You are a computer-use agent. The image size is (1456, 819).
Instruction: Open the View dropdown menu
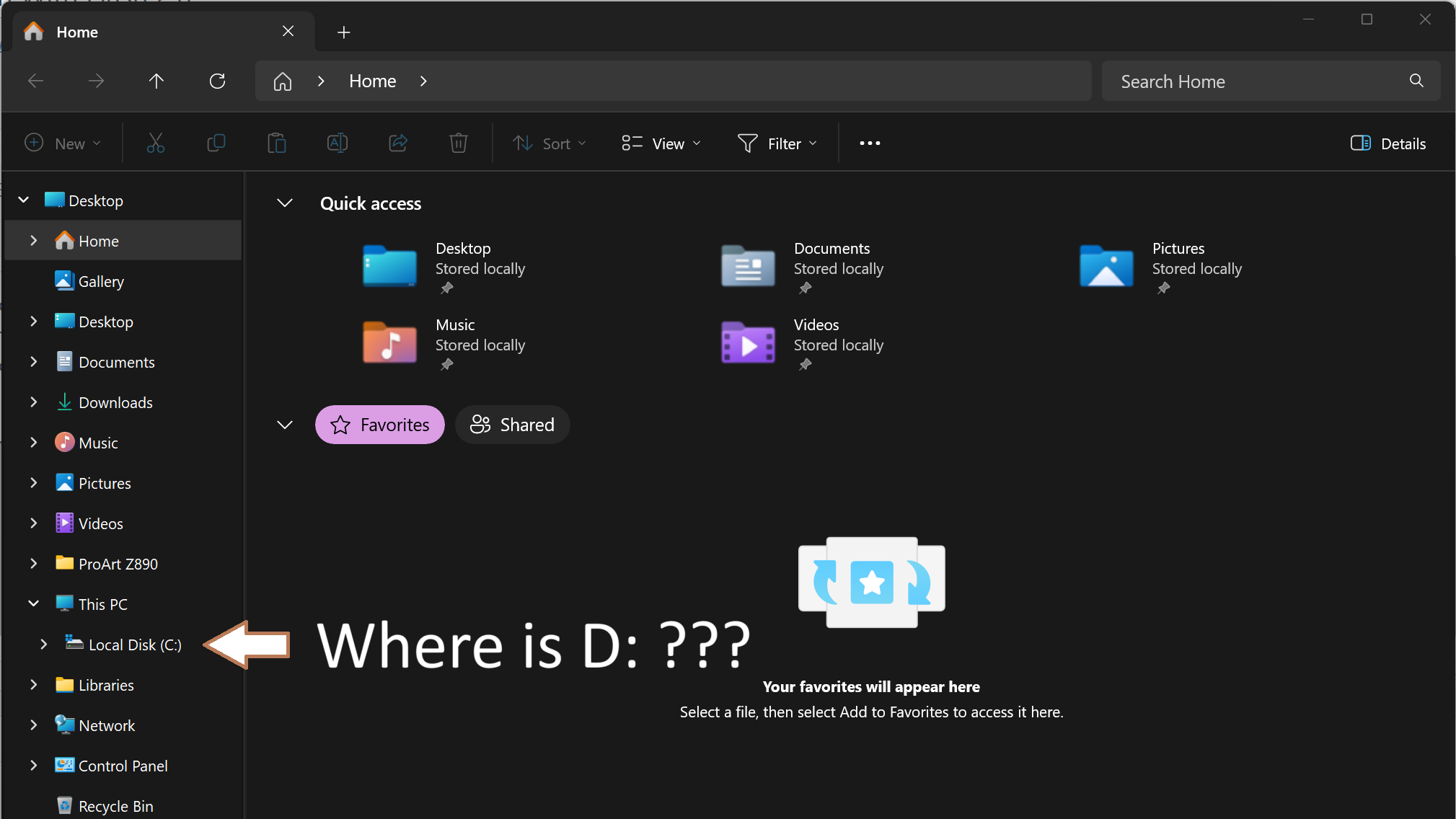pyautogui.click(x=661, y=143)
